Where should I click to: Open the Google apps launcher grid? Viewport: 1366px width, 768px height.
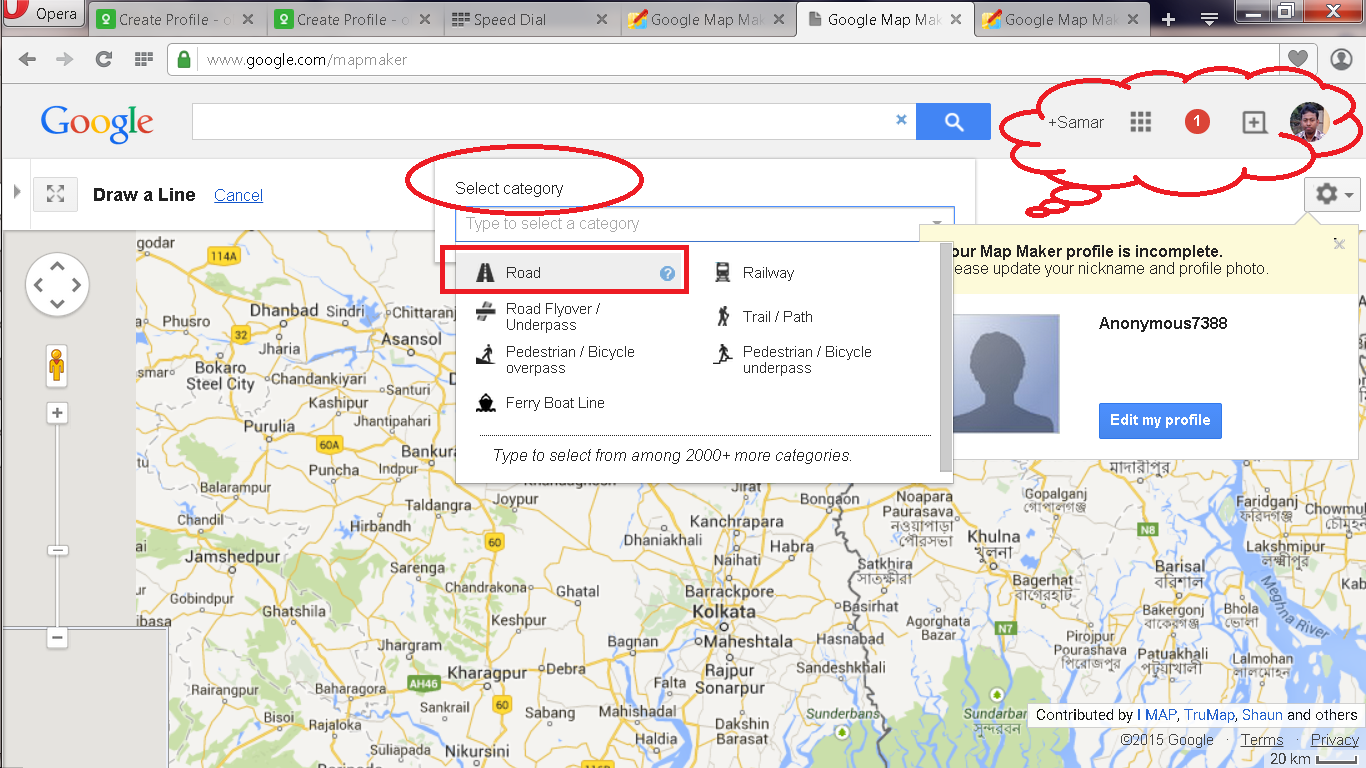[1140, 121]
